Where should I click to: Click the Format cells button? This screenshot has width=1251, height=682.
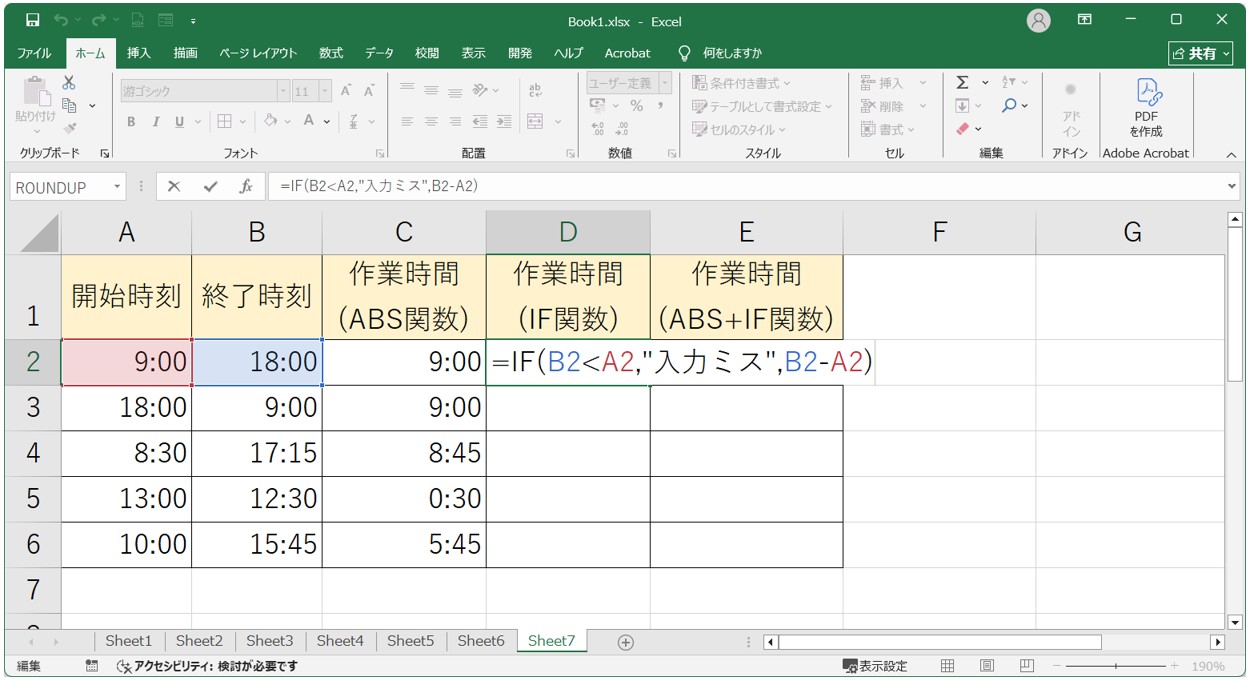(x=889, y=129)
